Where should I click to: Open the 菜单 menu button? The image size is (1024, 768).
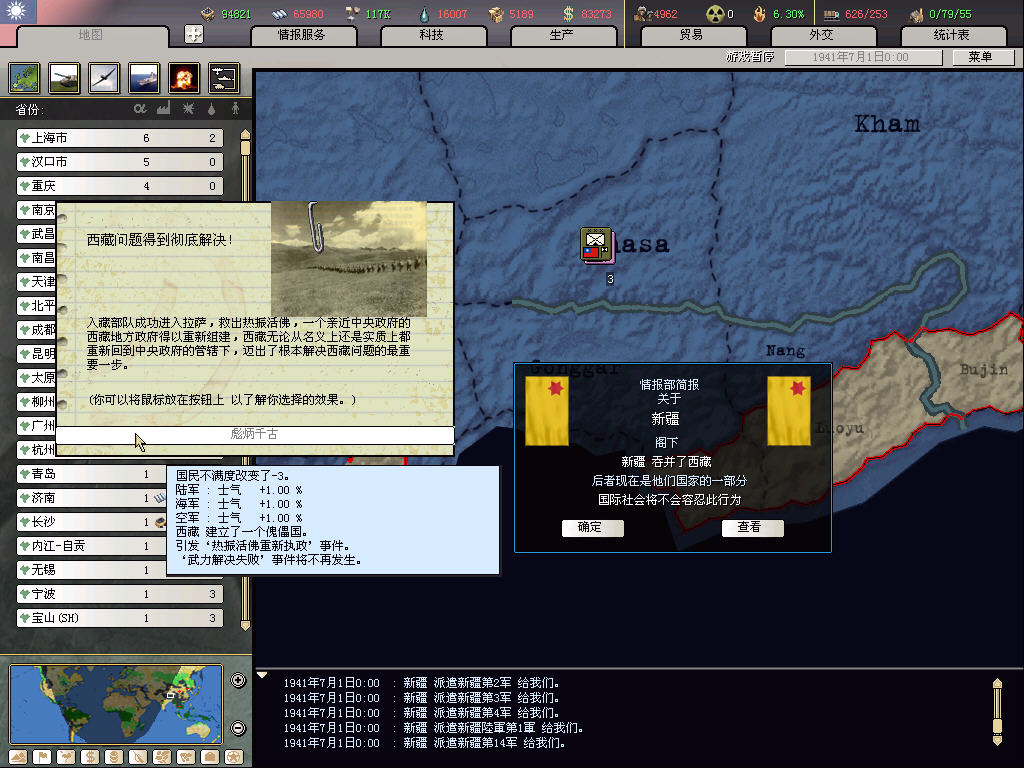980,57
